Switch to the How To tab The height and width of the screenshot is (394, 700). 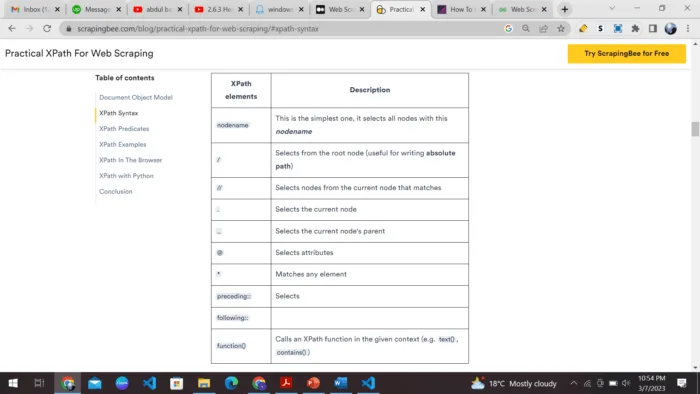(x=462, y=9)
